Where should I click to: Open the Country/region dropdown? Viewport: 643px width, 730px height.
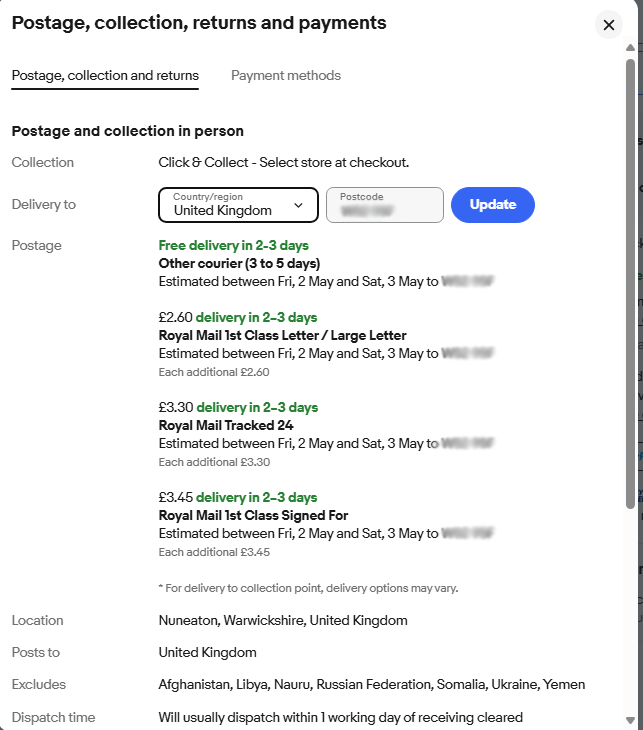point(238,205)
